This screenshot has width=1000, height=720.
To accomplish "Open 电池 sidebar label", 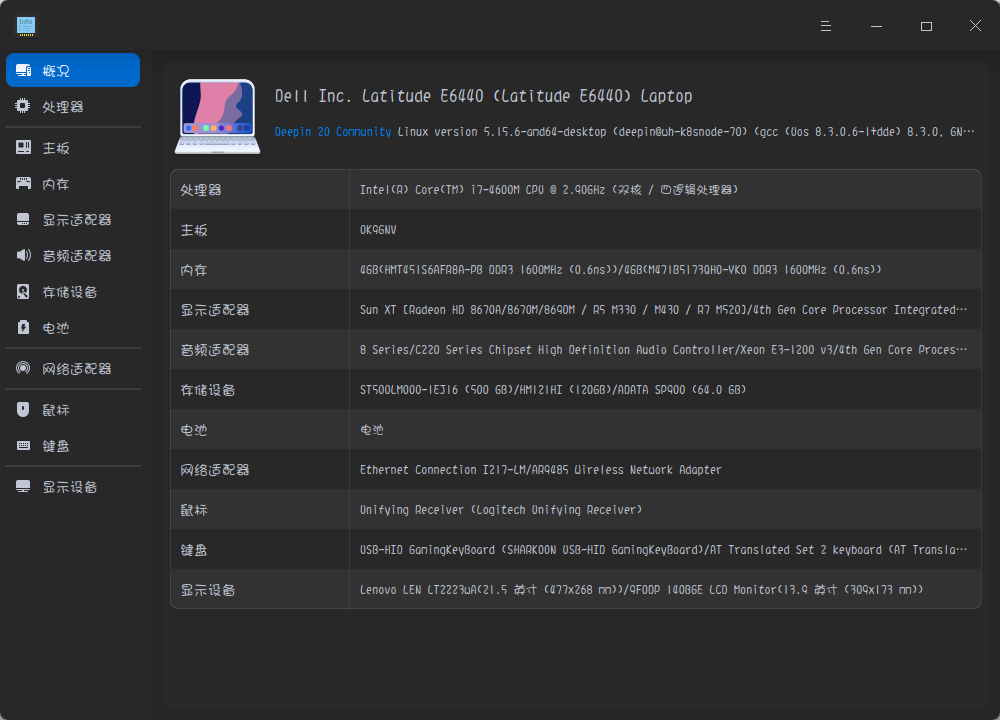I will tap(55, 328).
